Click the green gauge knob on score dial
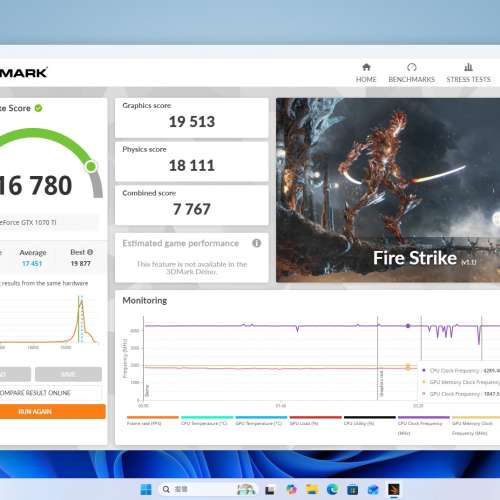 91,166
